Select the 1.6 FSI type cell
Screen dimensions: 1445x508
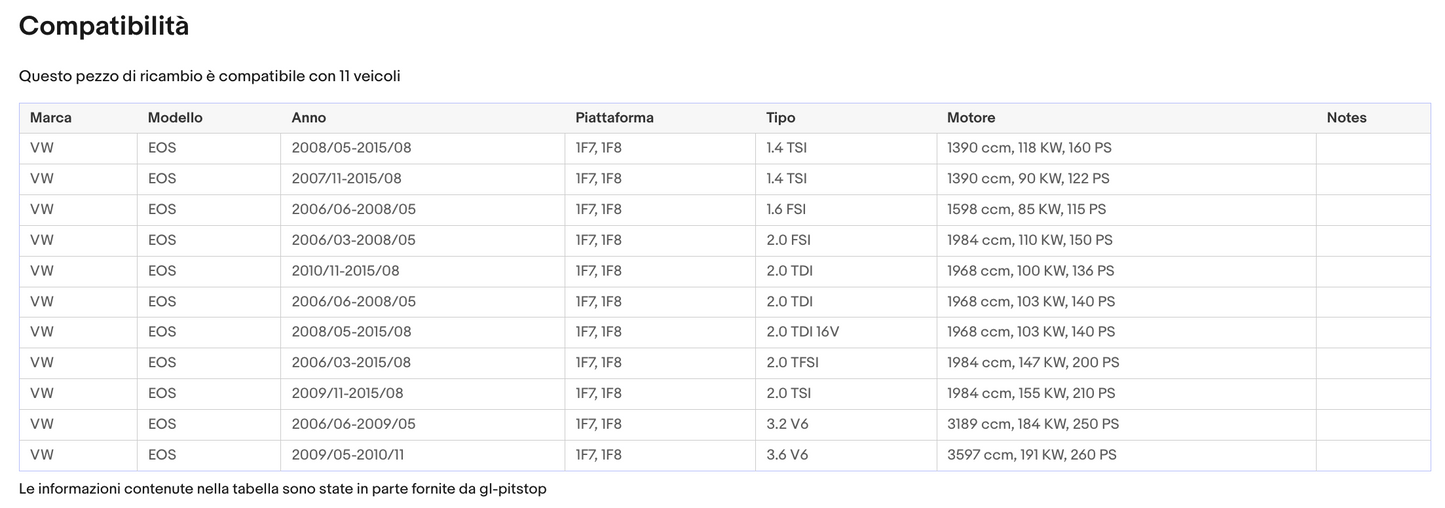click(x=786, y=210)
